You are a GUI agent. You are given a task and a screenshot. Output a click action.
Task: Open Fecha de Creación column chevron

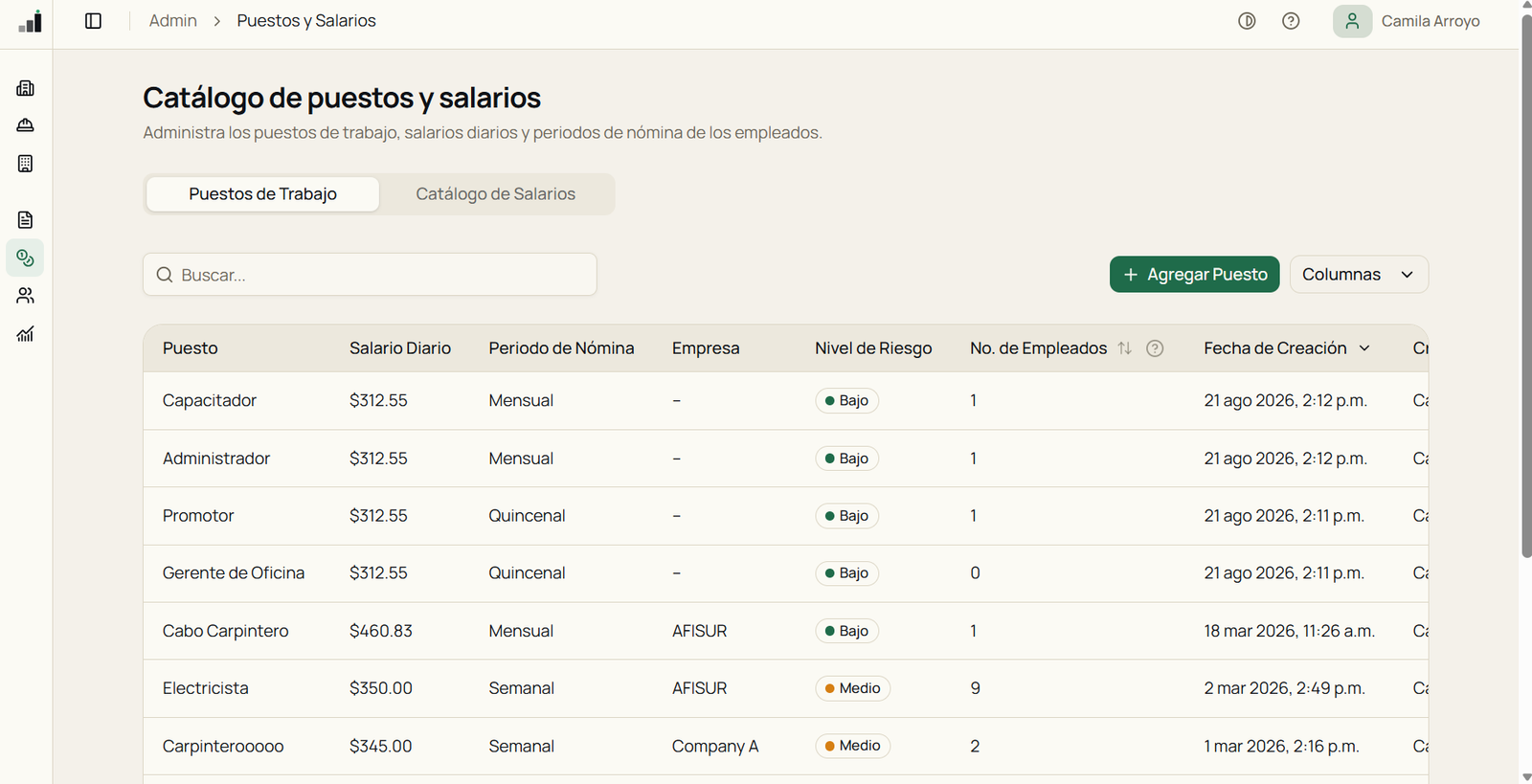coord(1364,348)
